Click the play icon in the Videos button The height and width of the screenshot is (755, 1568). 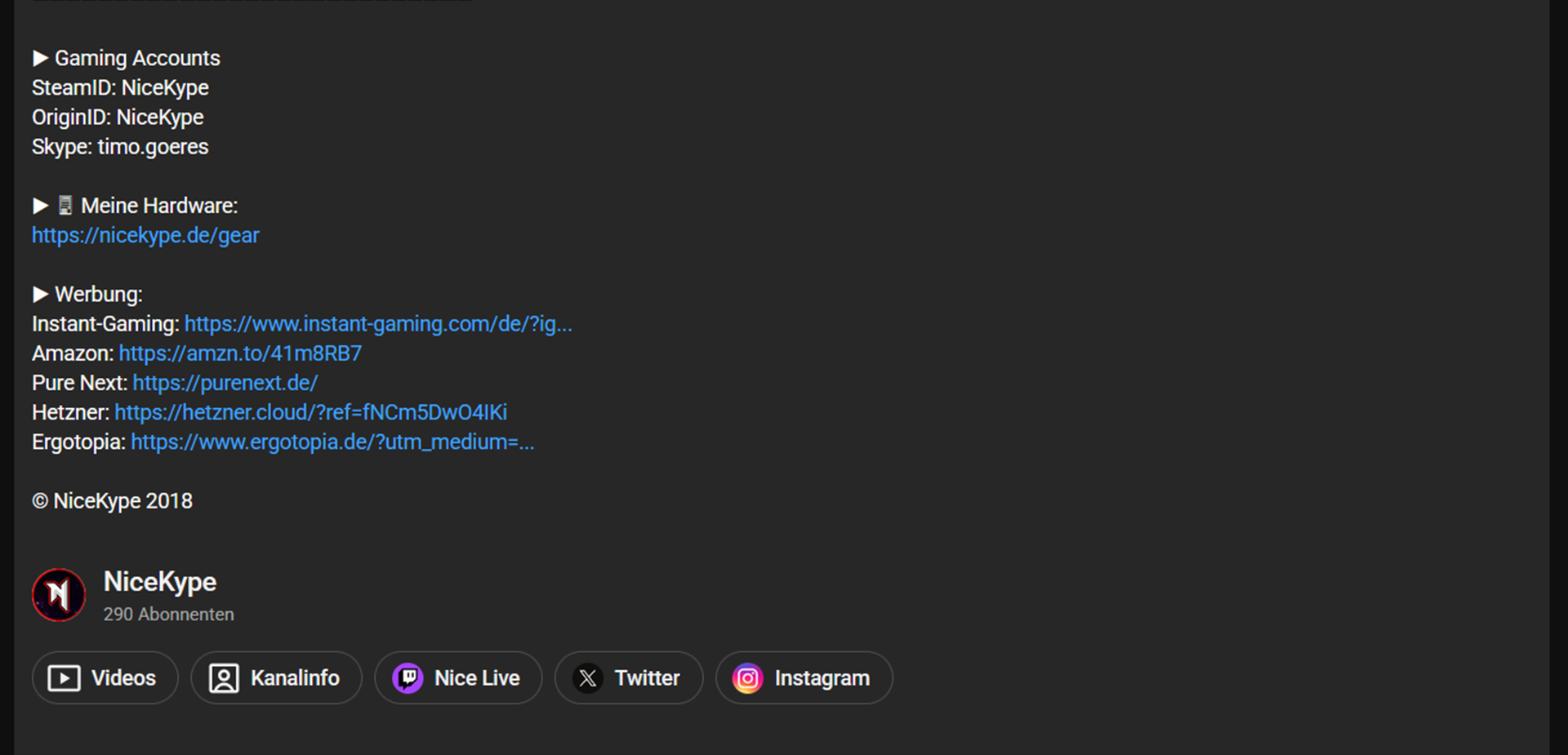coord(64,678)
